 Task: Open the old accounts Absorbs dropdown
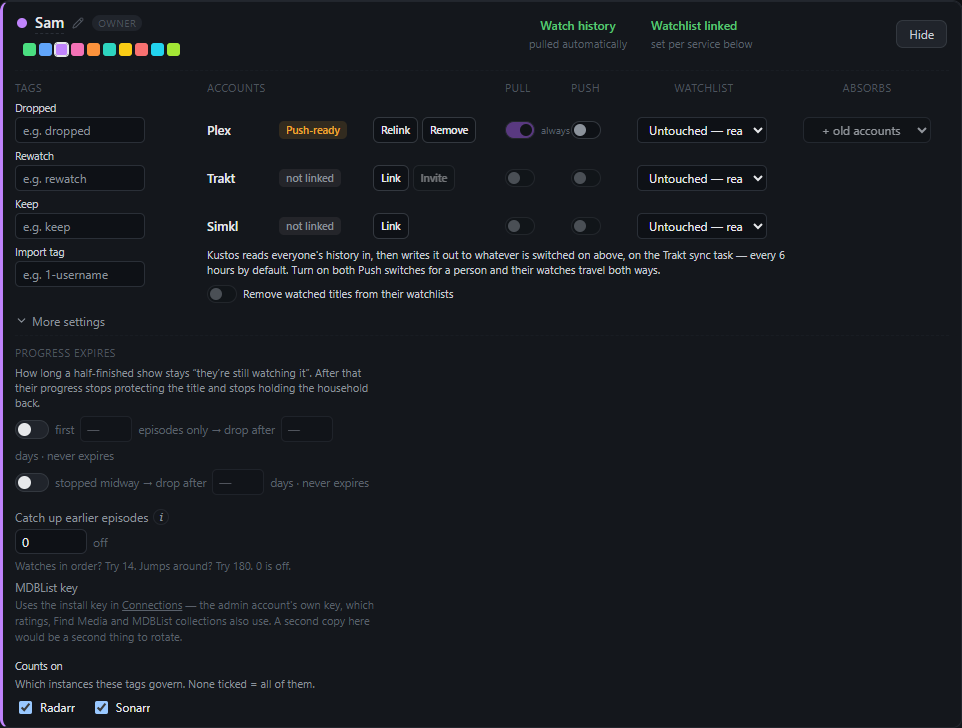click(x=867, y=130)
